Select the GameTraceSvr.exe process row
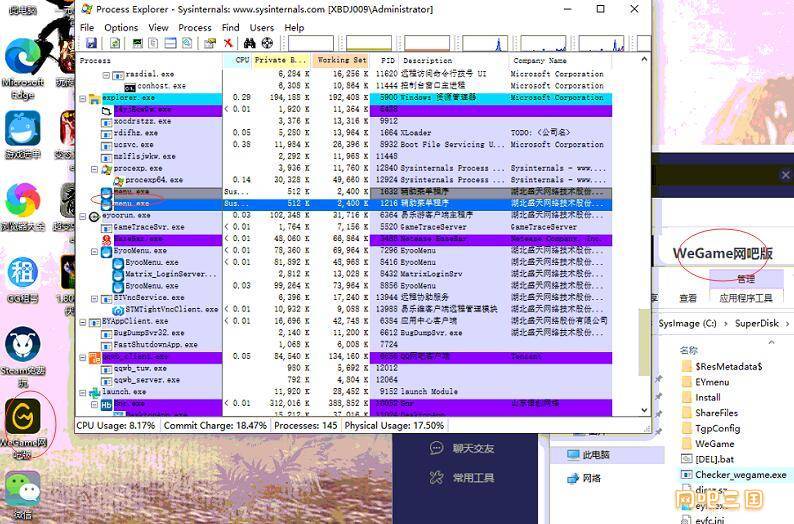The image size is (794, 524). pyautogui.click(x=343, y=227)
